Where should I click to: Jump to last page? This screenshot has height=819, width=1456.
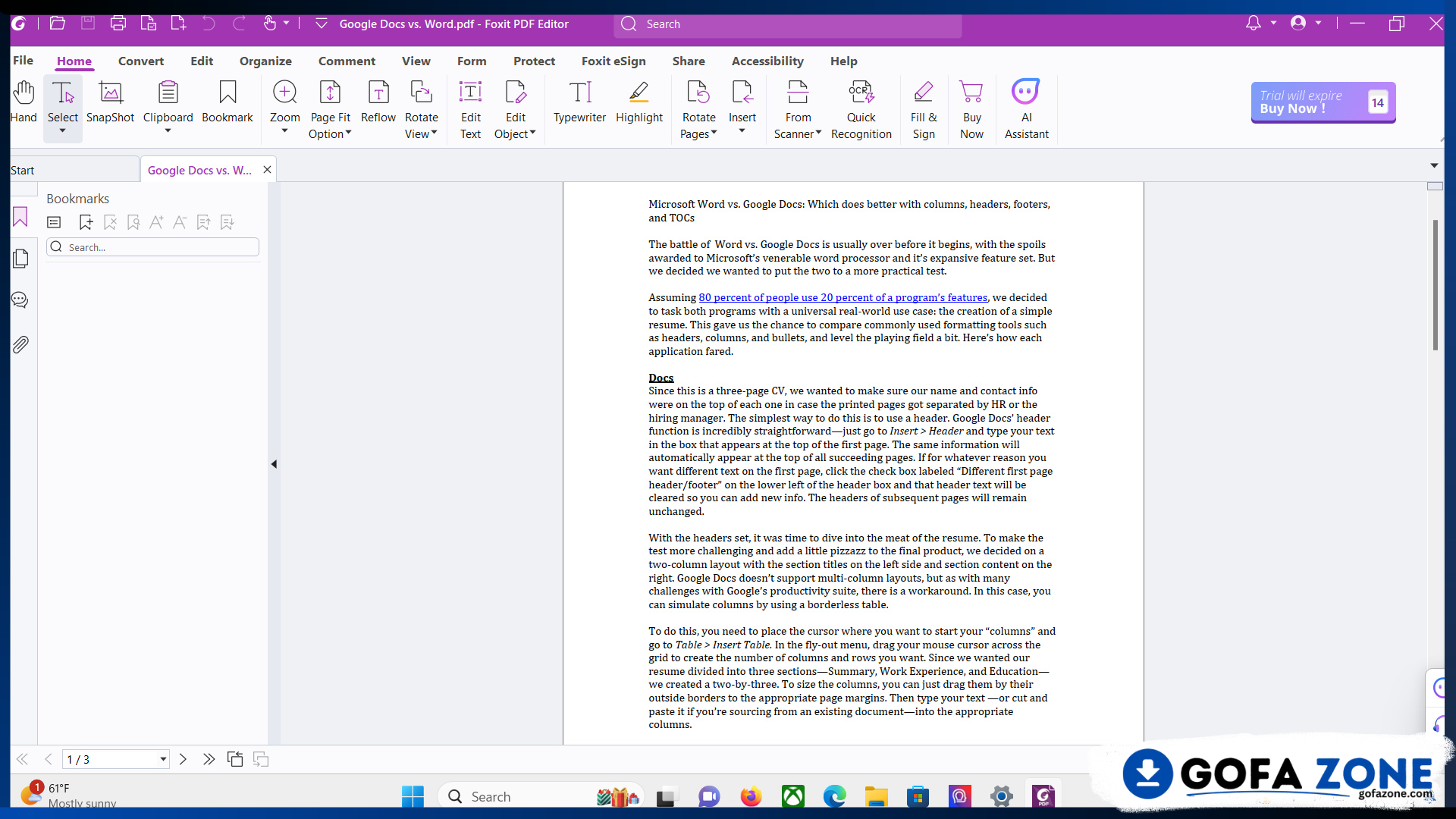click(209, 759)
